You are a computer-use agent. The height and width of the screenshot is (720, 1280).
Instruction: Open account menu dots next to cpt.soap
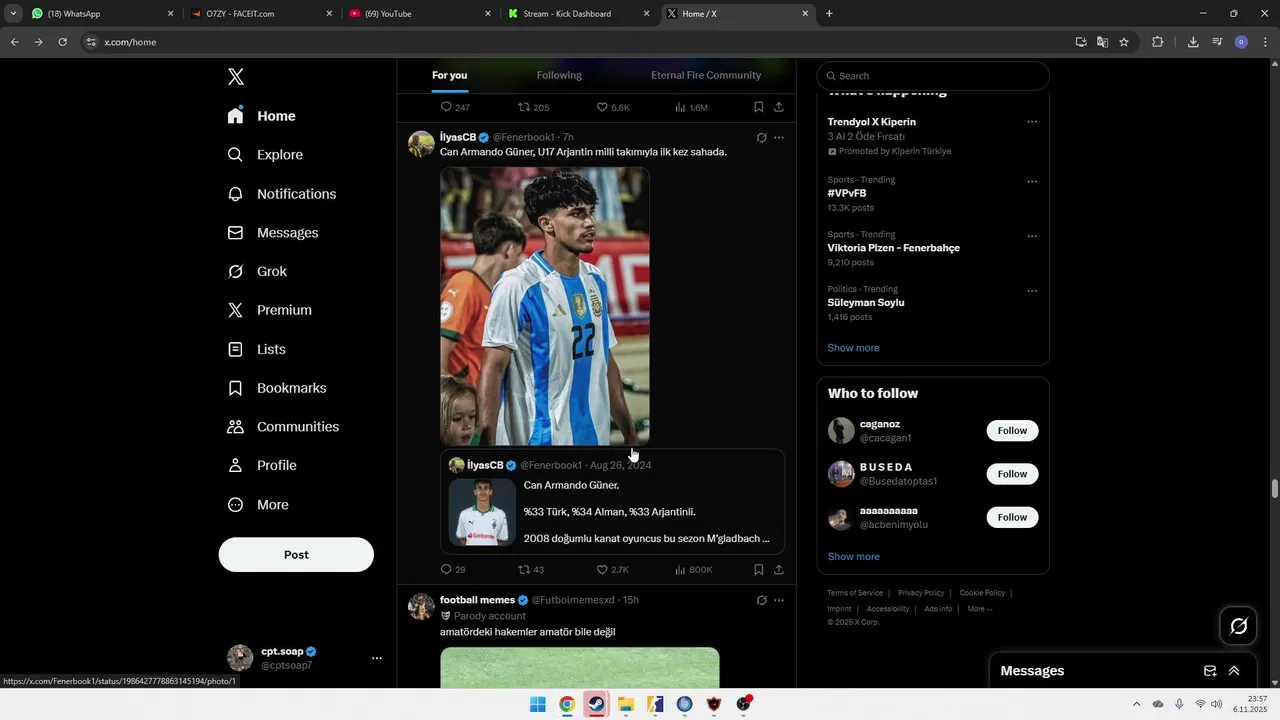click(377, 658)
